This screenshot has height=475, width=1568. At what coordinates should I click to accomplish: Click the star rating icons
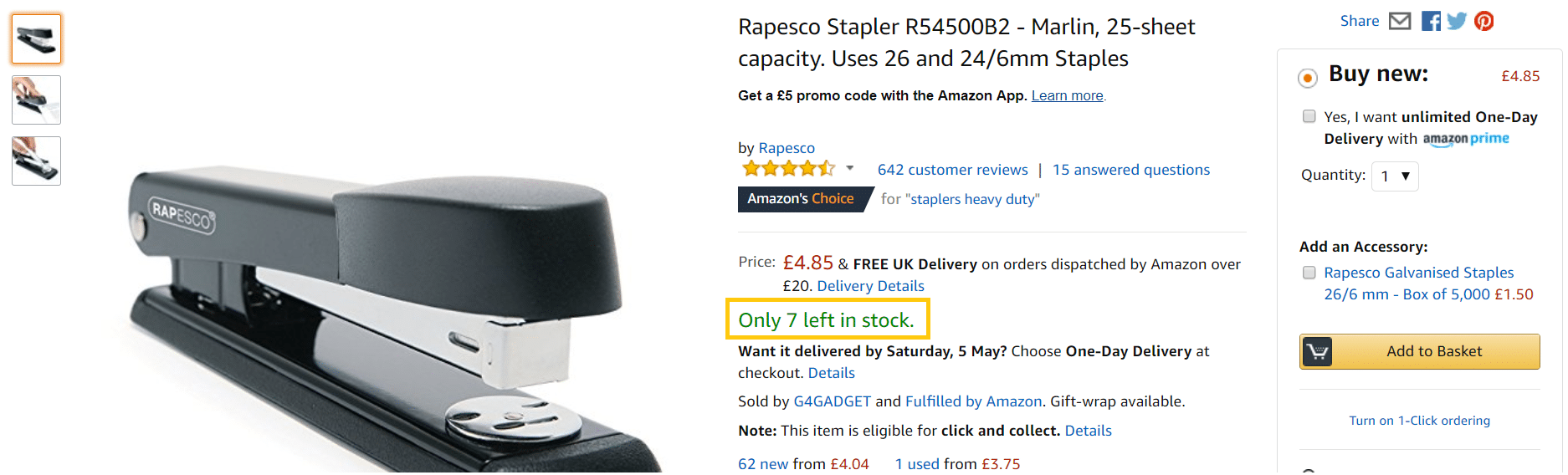788,169
